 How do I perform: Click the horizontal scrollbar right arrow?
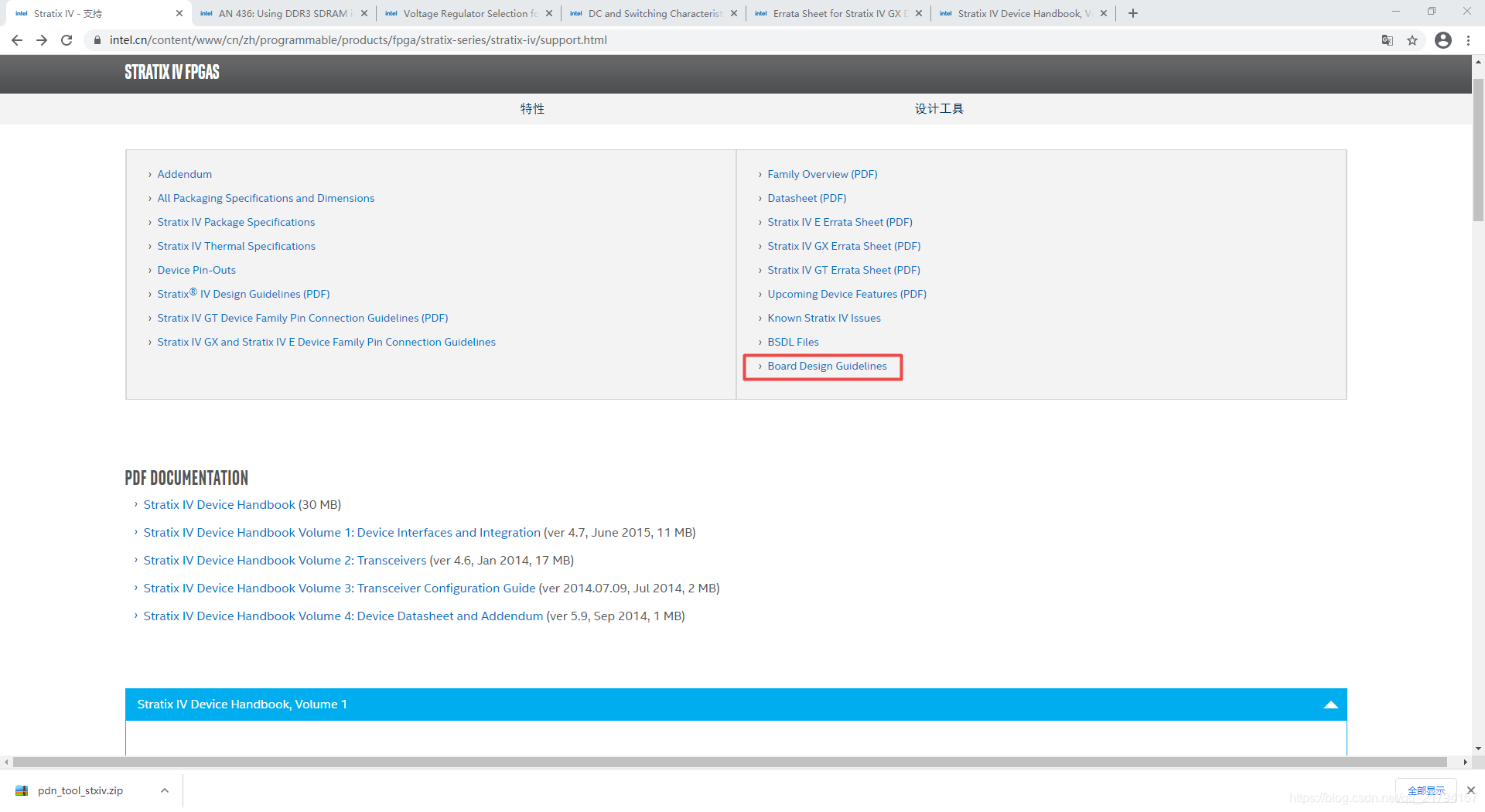(1465, 763)
